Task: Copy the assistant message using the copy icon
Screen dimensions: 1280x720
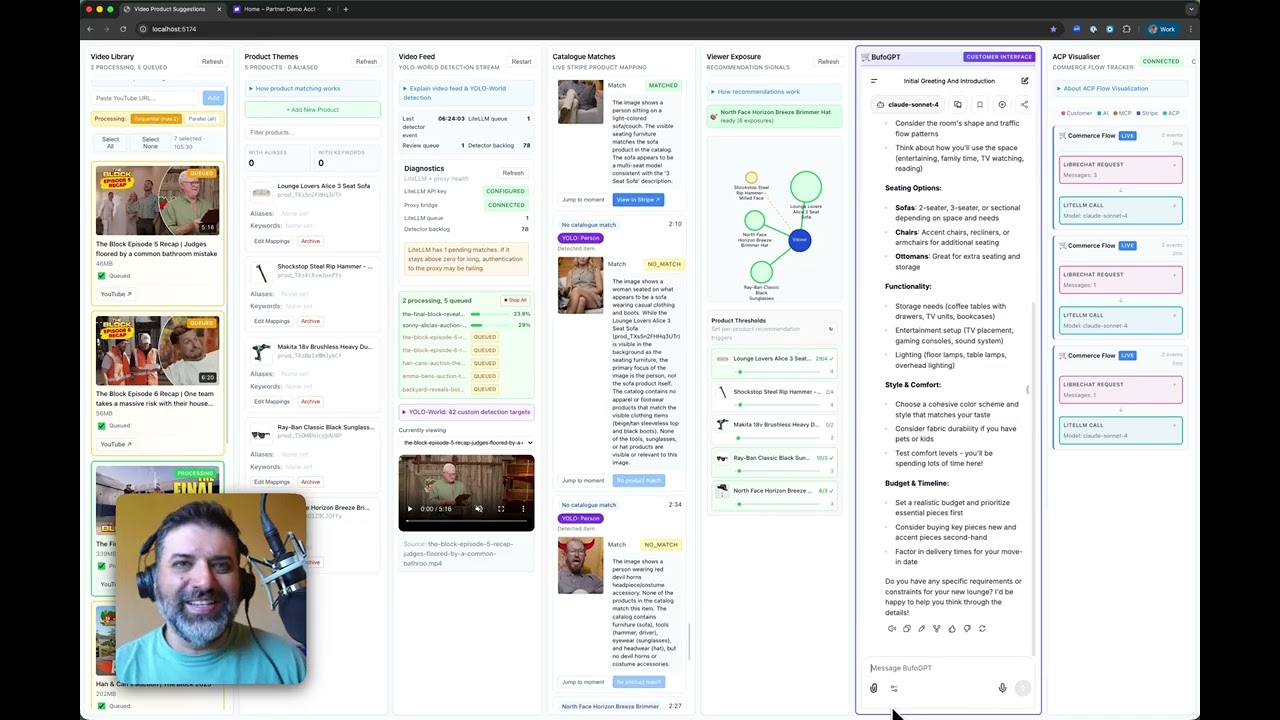Action: [907, 628]
